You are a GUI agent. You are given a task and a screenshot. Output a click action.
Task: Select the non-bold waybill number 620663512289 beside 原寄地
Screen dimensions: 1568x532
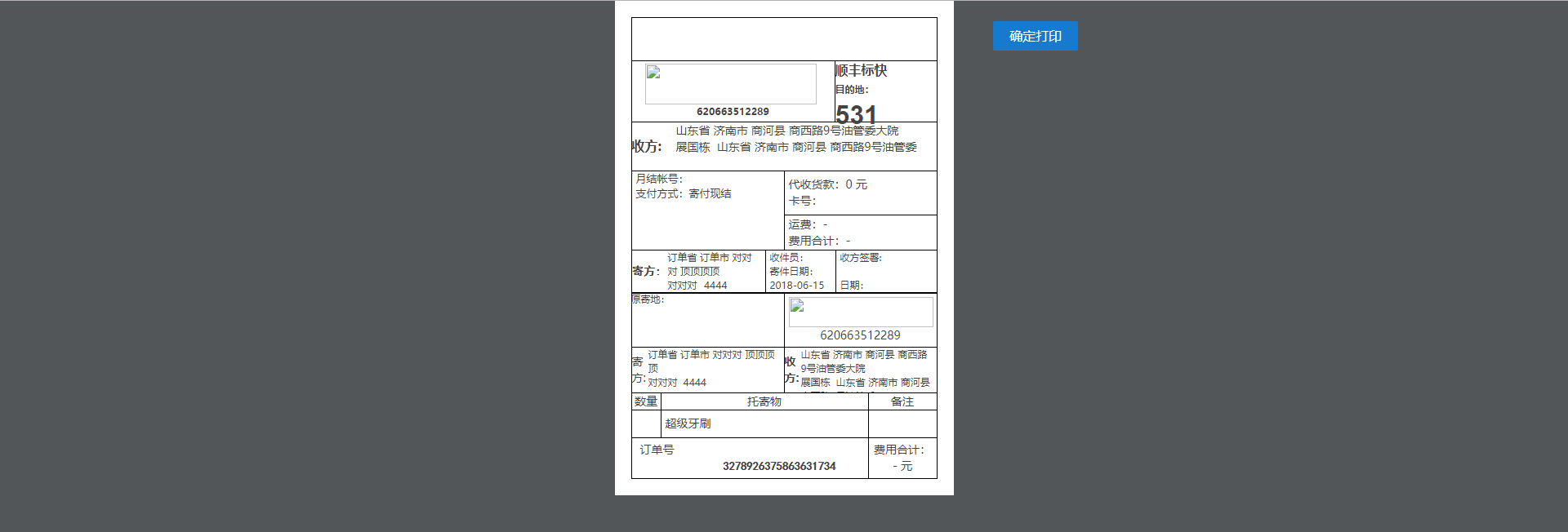[860, 335]
